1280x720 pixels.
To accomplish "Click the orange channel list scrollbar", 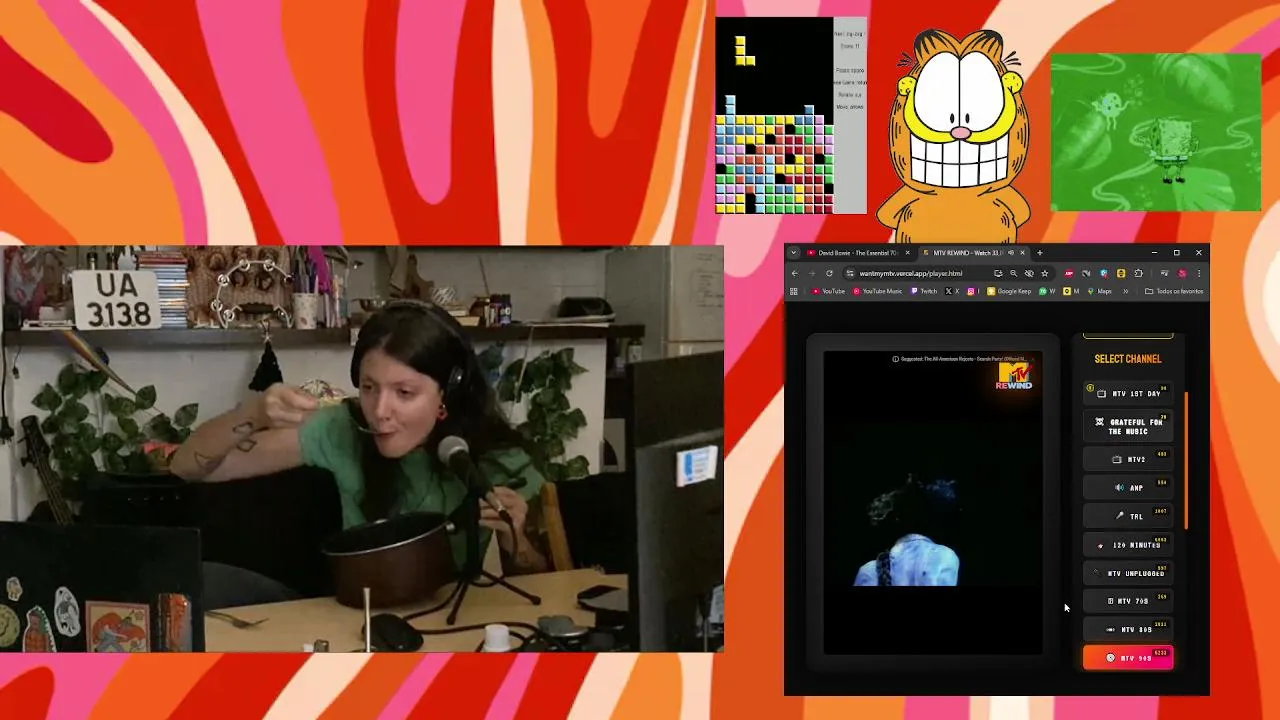I will click(1186, 460).
